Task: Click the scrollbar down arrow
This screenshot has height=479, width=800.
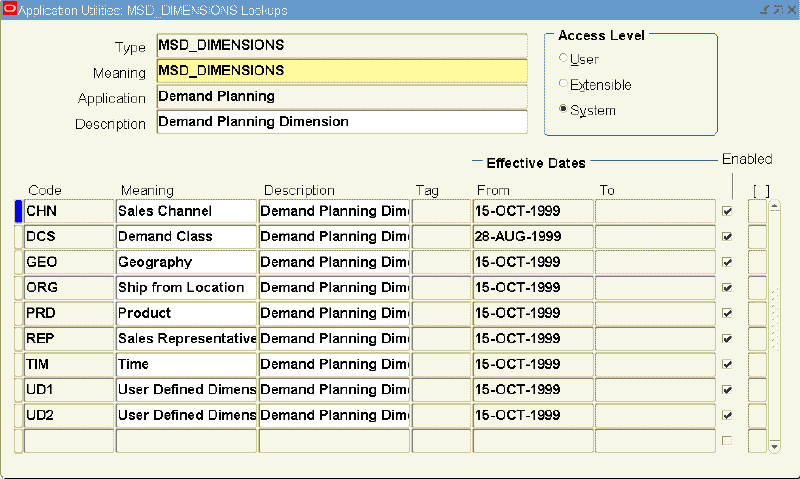Action: (x=774, y=447)
